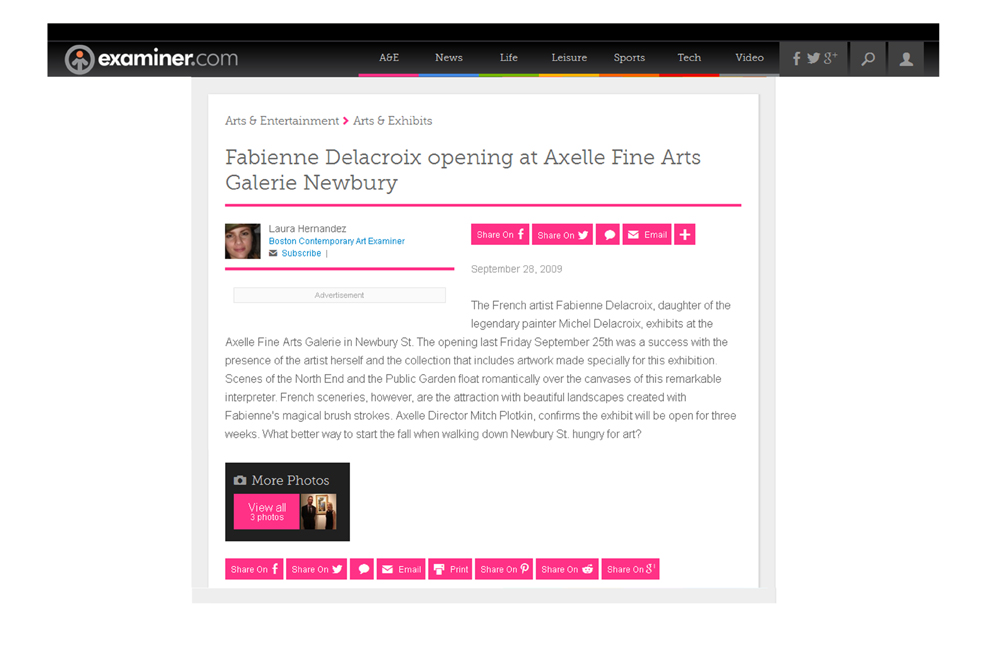Select the Video navigation tab

point(749,58)
